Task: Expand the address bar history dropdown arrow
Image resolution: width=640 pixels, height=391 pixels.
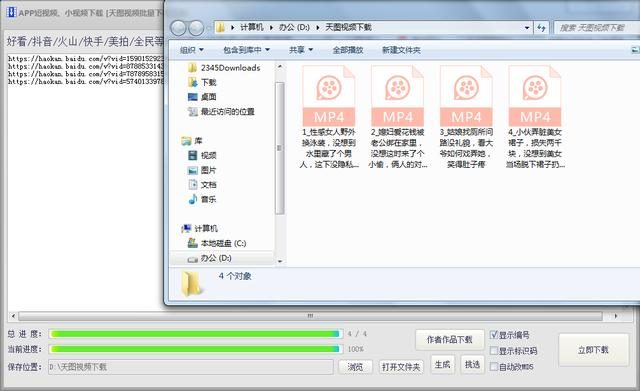Action: tap(527, 28)
